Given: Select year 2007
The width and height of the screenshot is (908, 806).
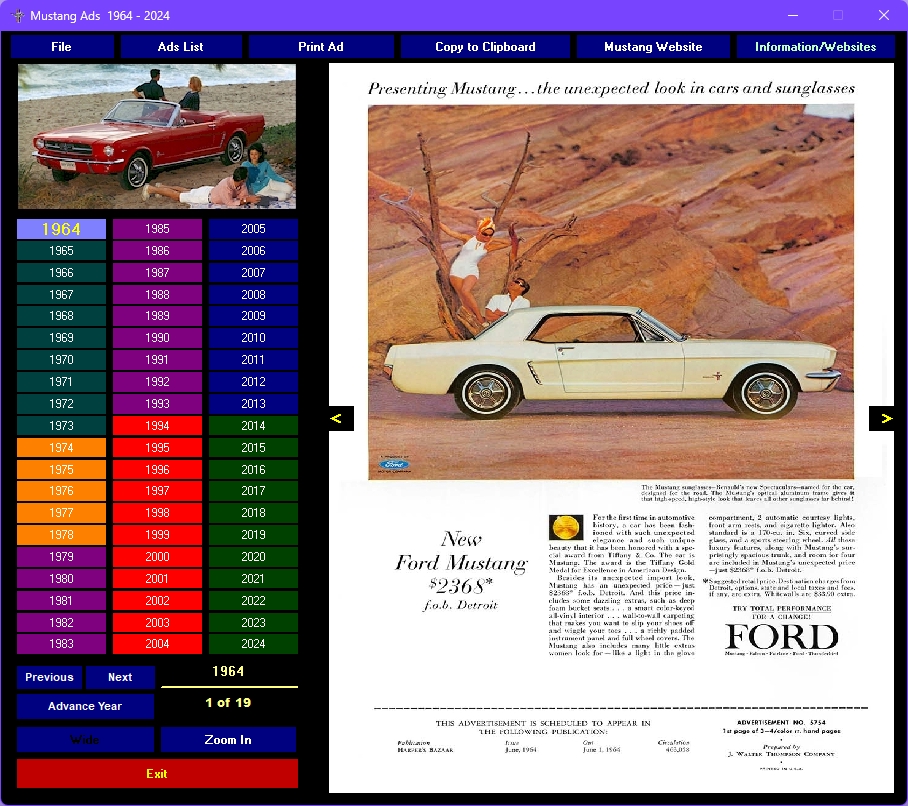Looking at the screenshot, I should [254, 273].
